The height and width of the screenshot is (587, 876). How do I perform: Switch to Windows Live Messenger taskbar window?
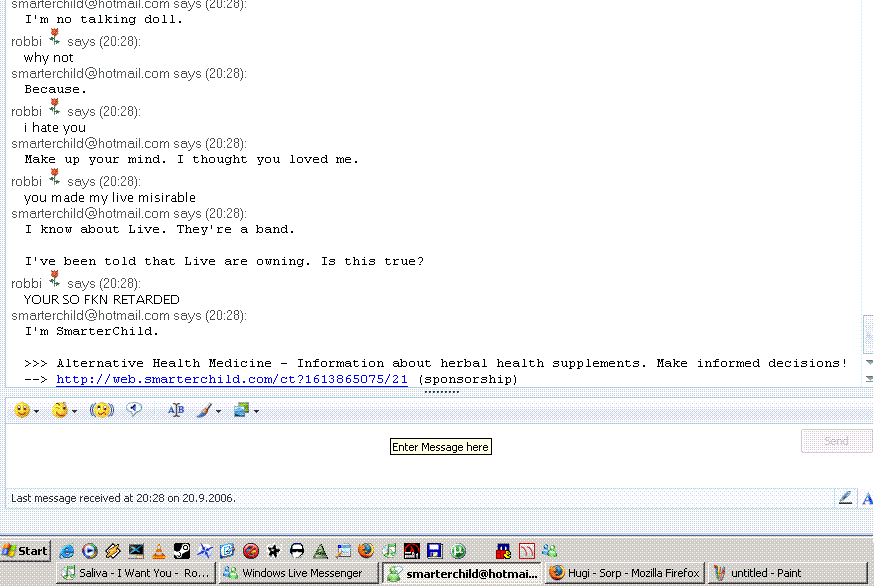click(x=298, y=573)
